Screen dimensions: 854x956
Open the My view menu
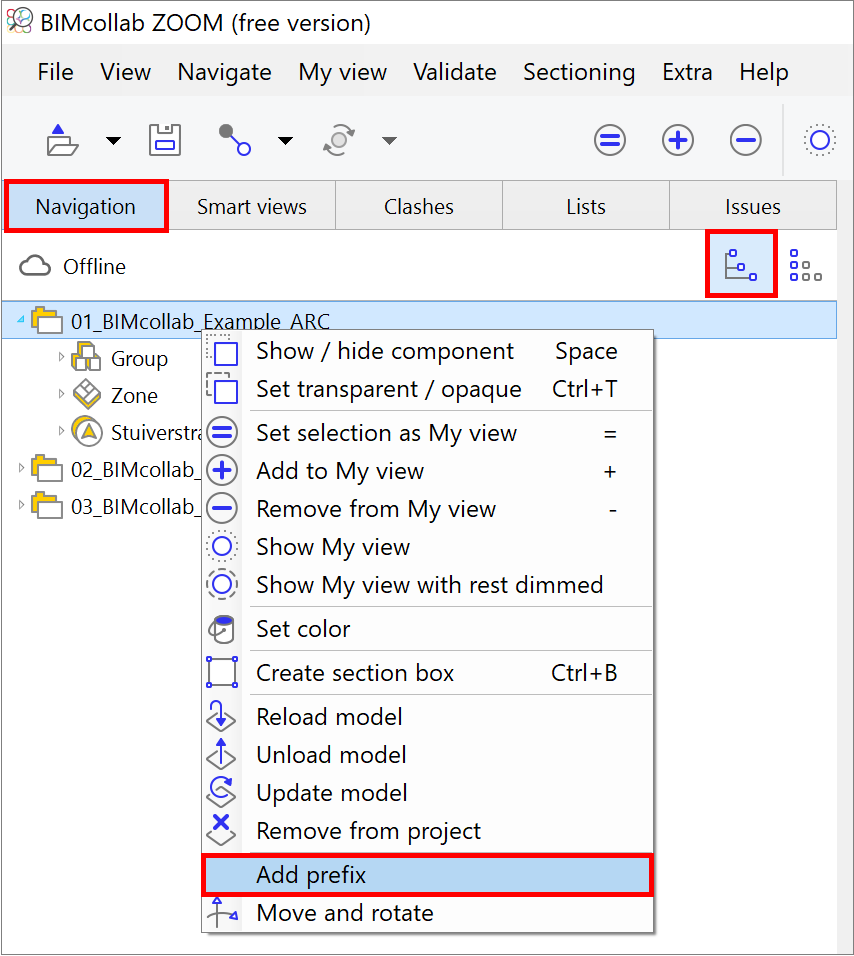pyautogui.click(x=343, y=72)
